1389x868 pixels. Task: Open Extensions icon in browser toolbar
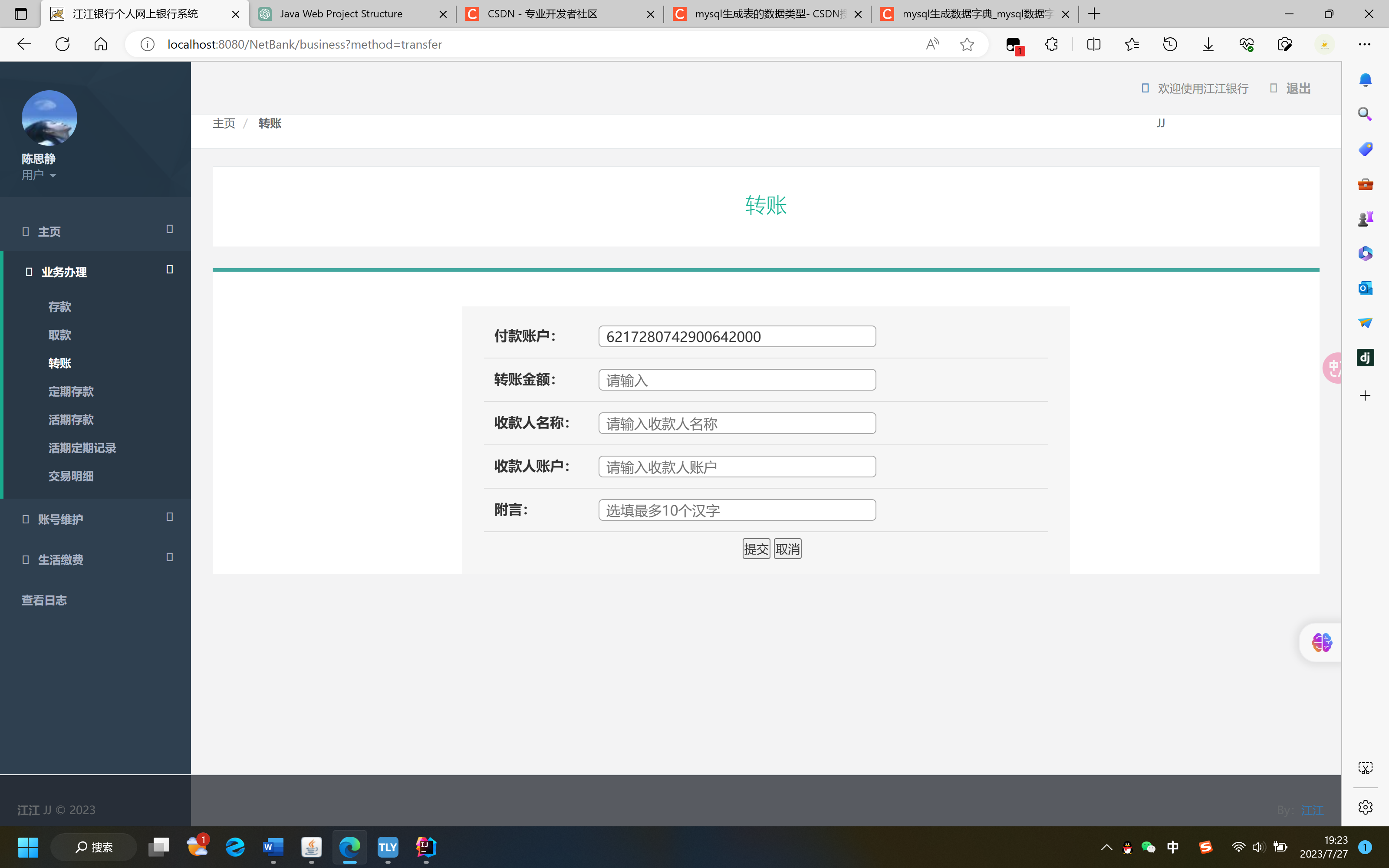pos(1051,44)
